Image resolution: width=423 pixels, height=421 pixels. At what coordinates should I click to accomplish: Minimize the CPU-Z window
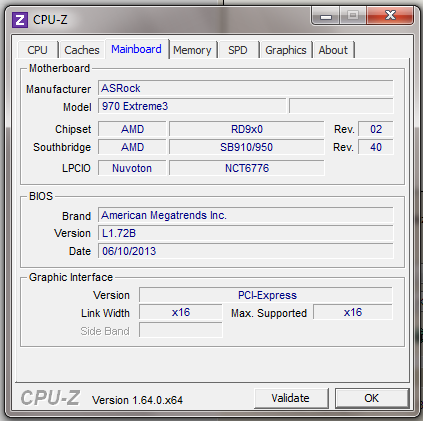tap(326, 16)
